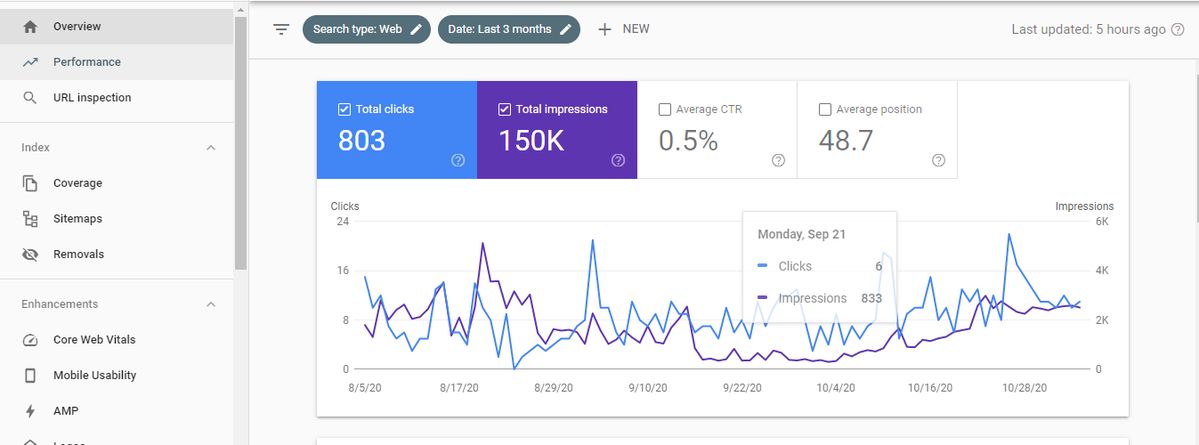Viewport: 1199px width, 445px height.
Task: Open help icon beside Last updated
Action: click(1178, 30)
